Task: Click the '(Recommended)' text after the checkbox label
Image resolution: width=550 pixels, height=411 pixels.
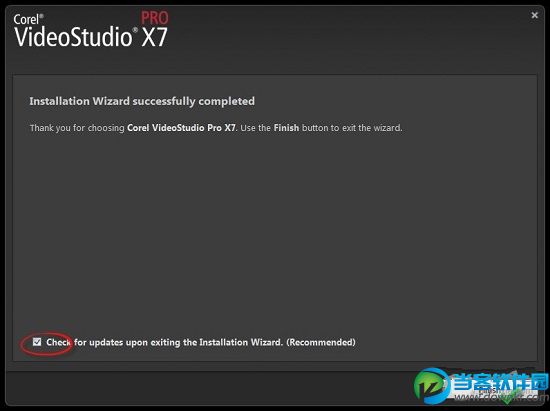Action: (321, 342)
